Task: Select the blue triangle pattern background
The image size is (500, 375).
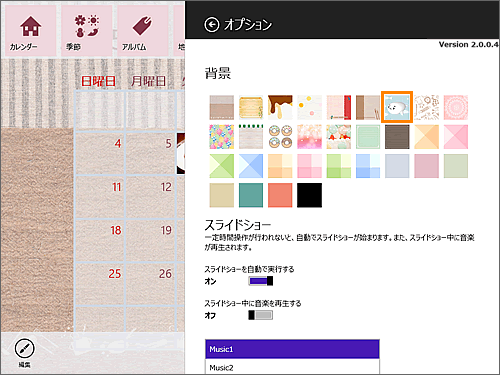Action: (x=251, y=166)
